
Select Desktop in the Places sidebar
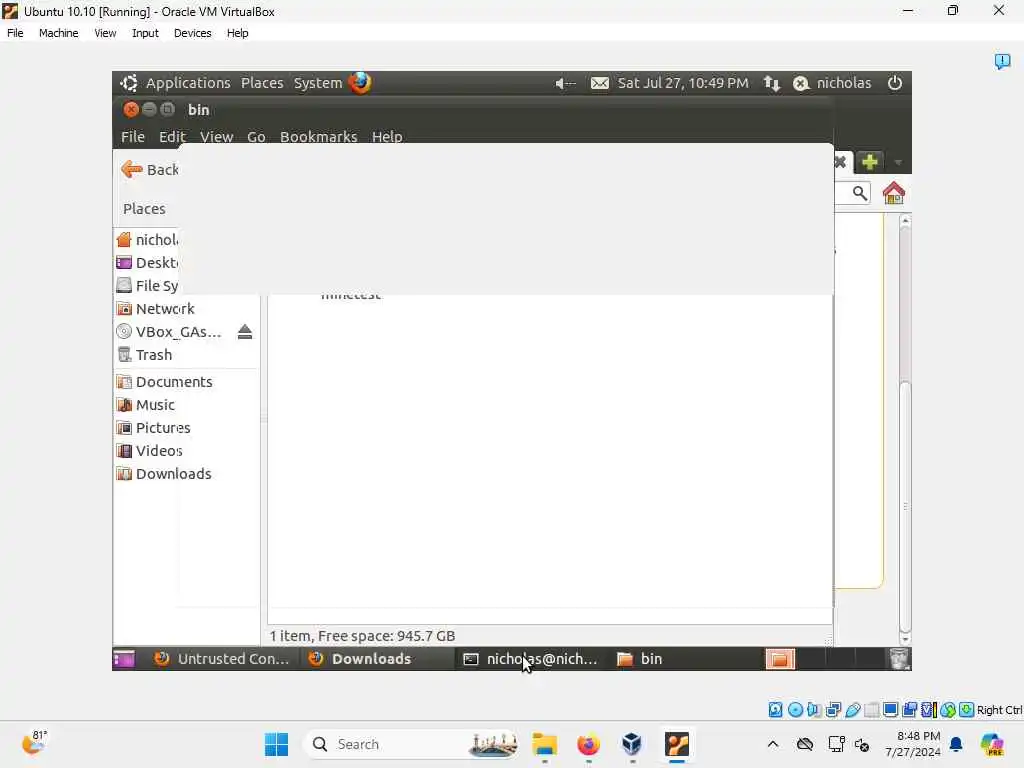[147, 263]
